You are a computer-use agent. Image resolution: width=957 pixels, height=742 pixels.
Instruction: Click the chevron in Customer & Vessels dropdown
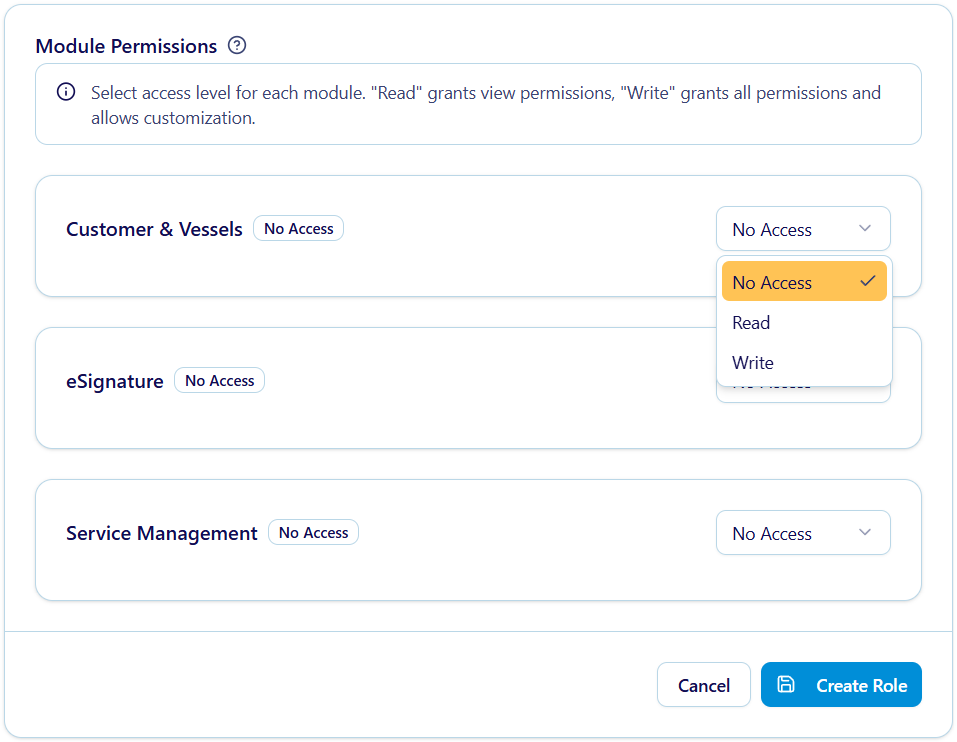[x=865, y=229]
